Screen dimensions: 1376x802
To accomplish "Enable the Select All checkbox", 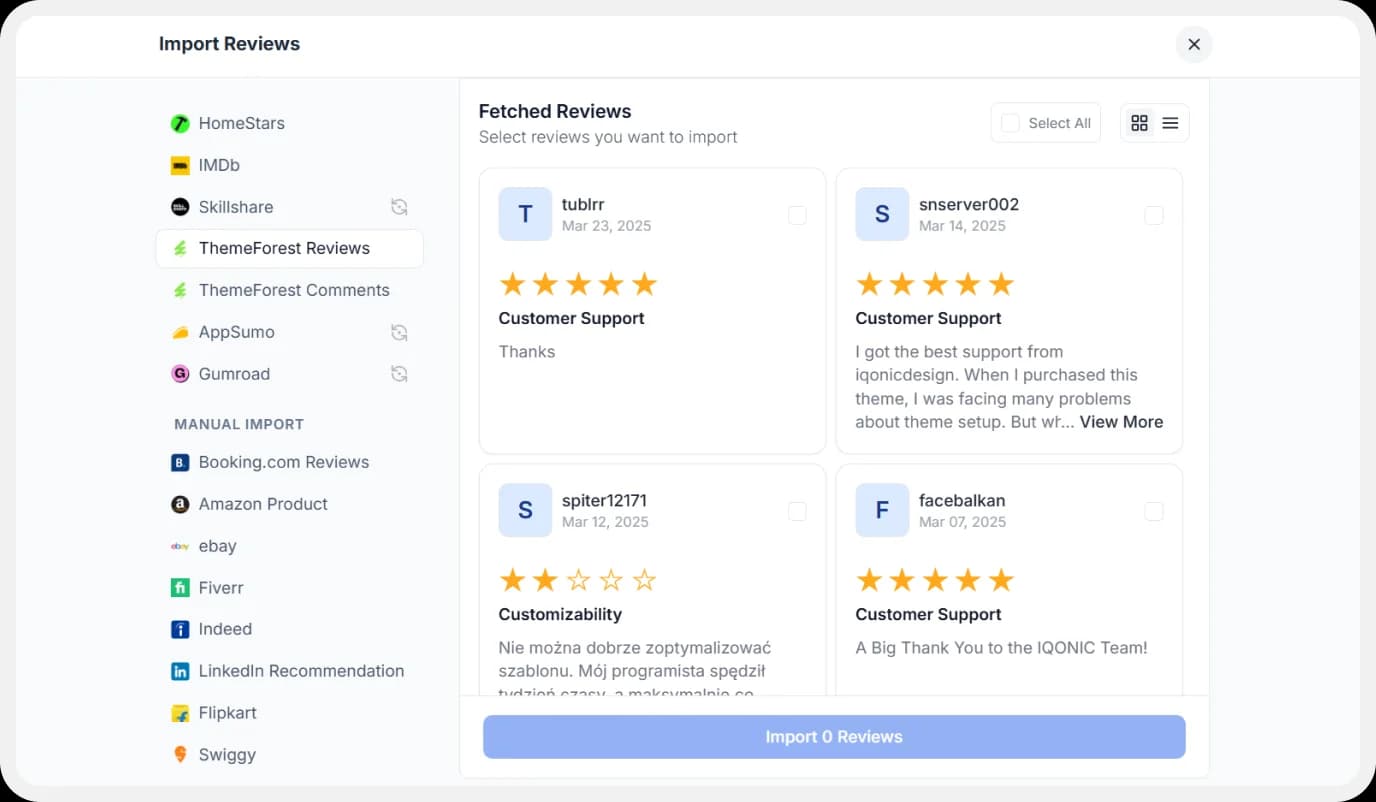I will coord(1009,122).
